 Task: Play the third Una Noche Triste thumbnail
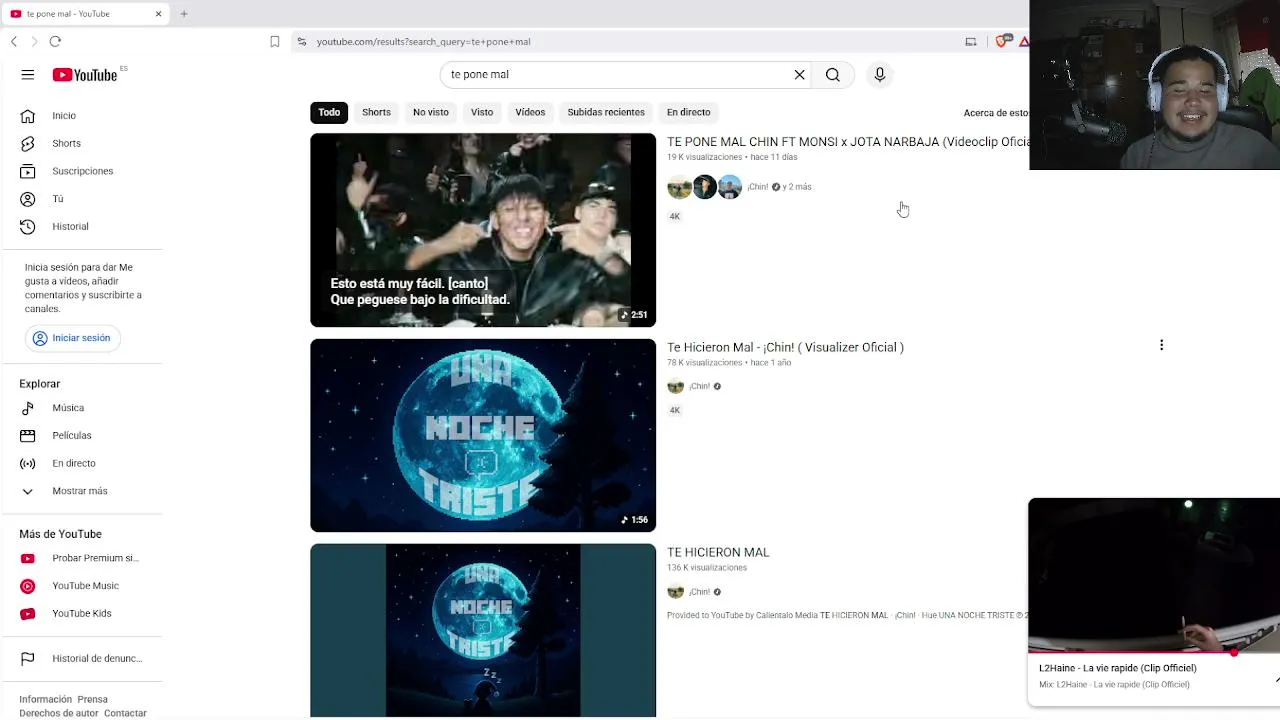pyautogui.click(x=483, y=630)
